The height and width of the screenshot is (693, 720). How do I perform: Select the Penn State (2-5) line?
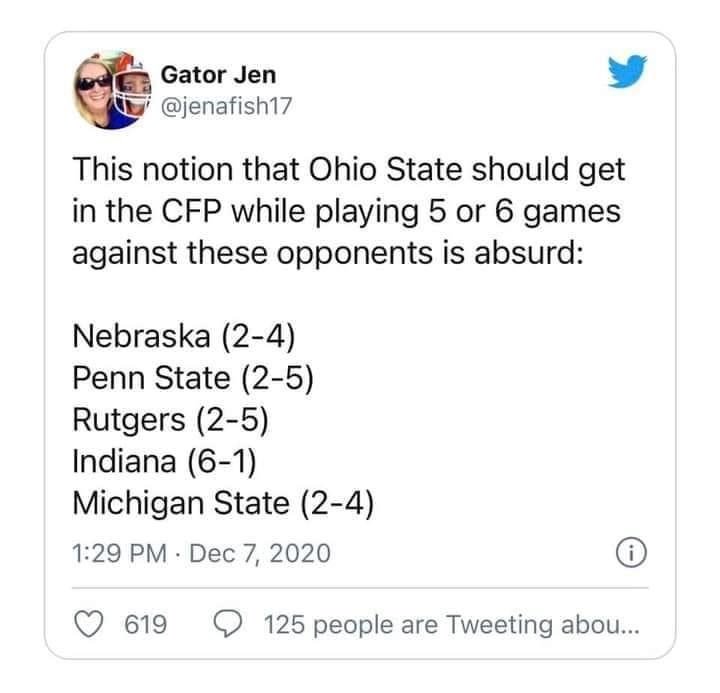click(x=193, y=378)
